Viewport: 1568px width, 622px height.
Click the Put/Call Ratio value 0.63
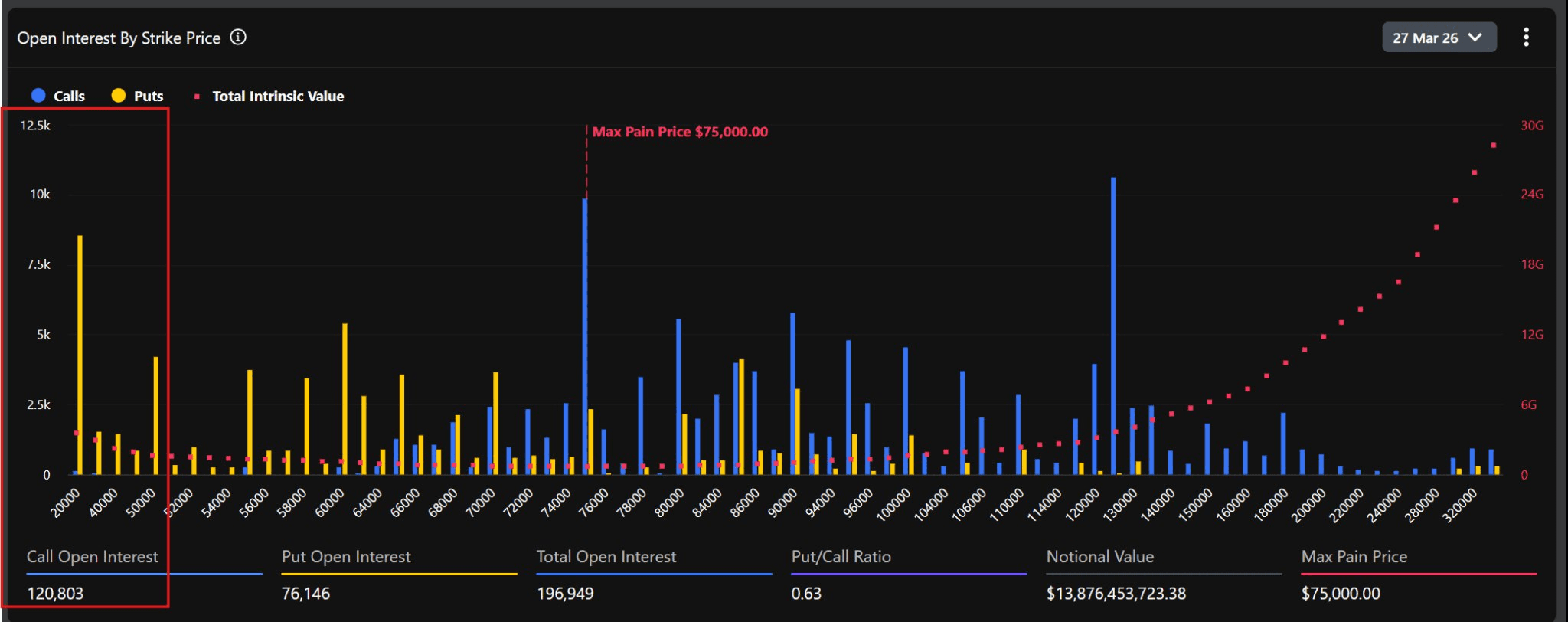point(806,594)
